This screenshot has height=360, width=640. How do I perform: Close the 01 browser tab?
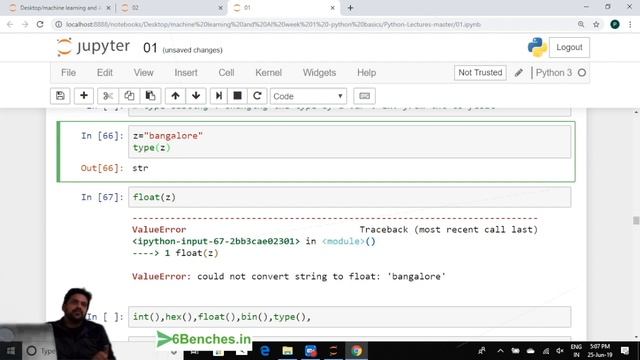pyautogui.click(x=332, y=8)
